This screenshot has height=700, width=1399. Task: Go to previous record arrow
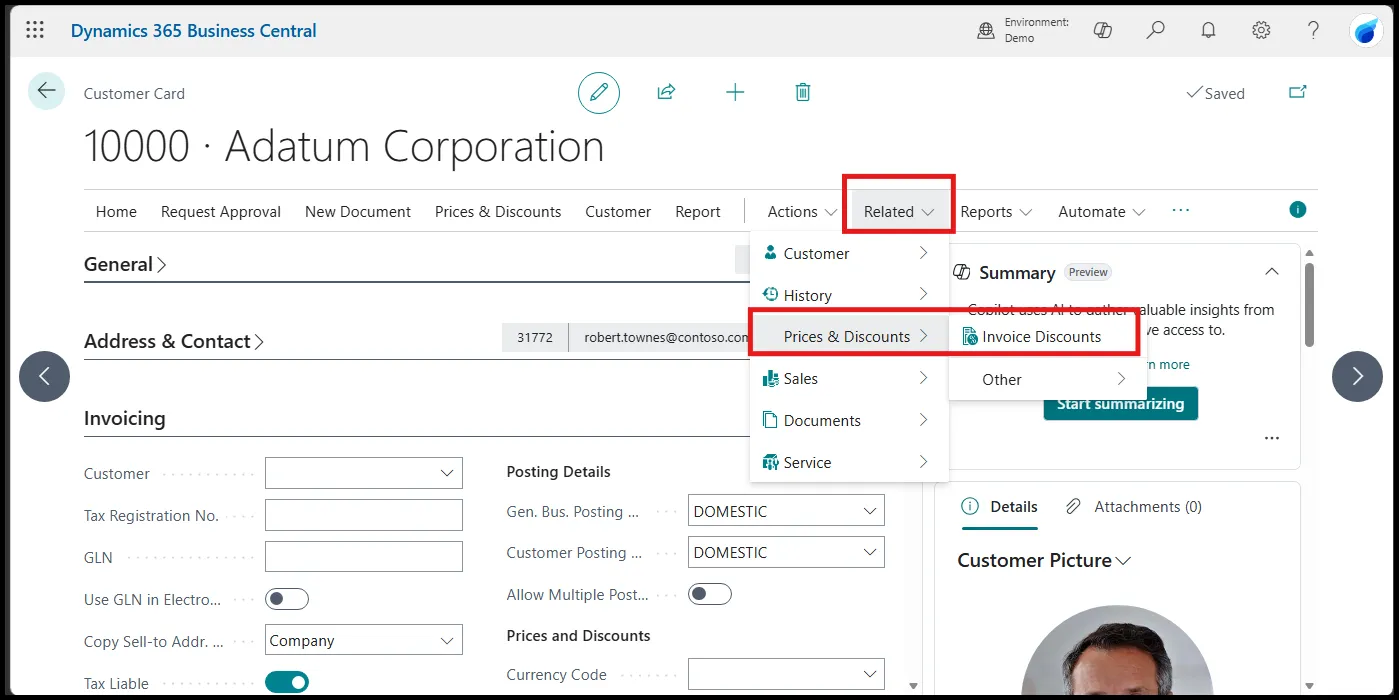(44, 376)
